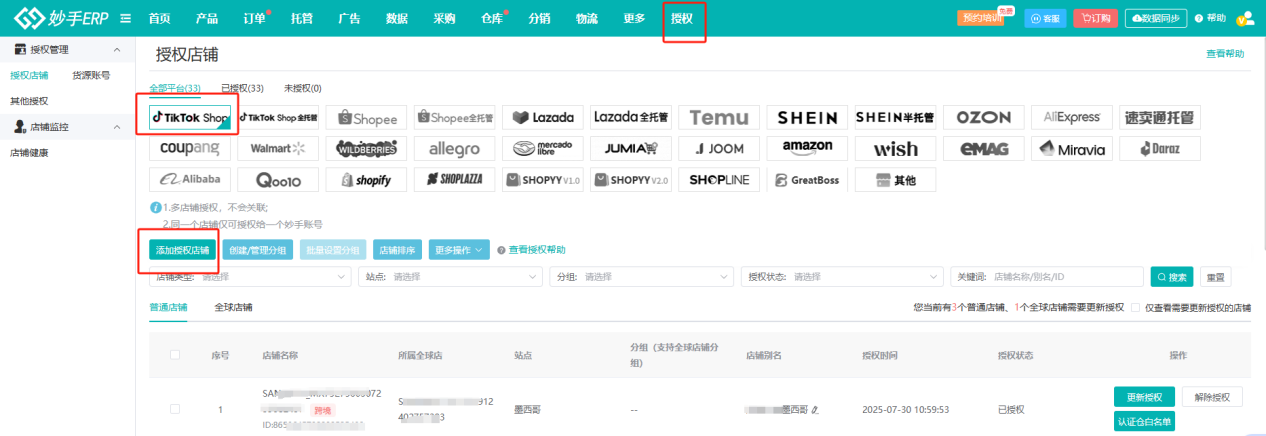
Task: Select the Shopee platform tile
Action: pos(366,118)
